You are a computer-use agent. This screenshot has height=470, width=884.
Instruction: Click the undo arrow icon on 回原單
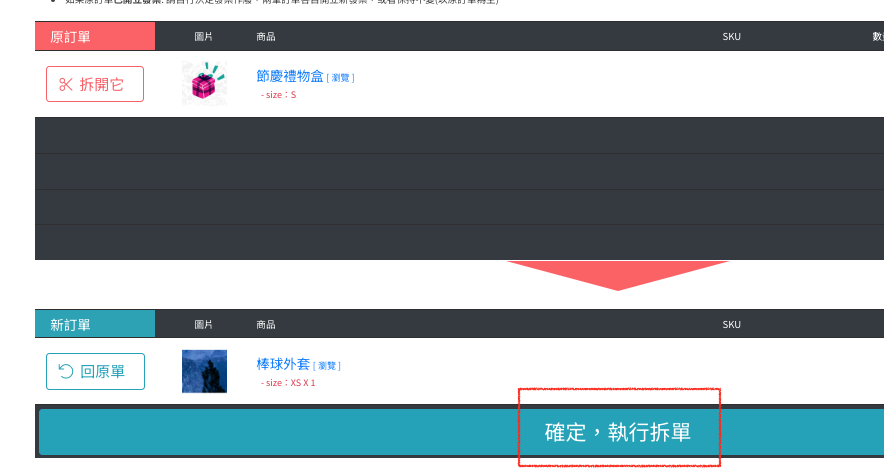pyautogui.click(x=66, y=371)
